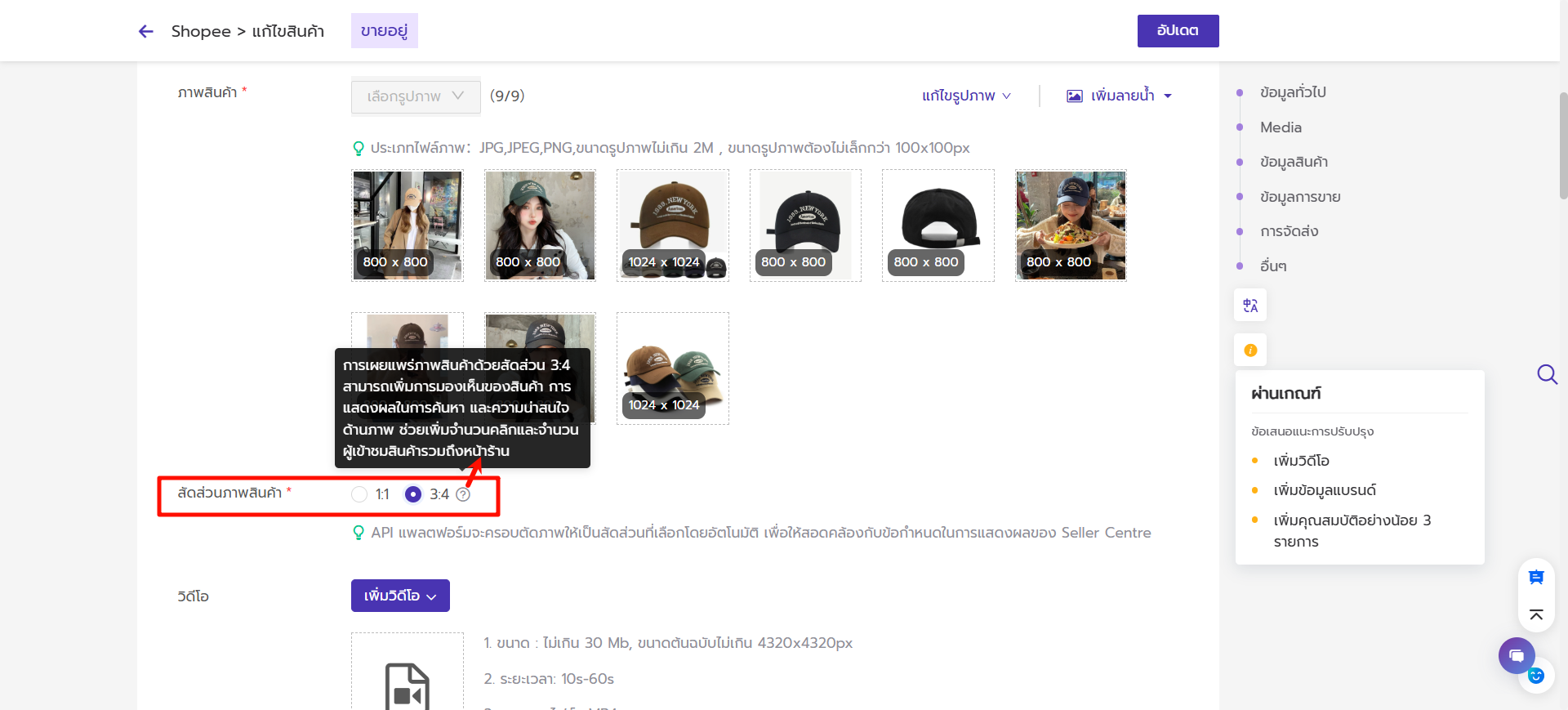This screenshot has height=710, width=1568.
Task: Open the เลือกรูปภาพ dropdown
Action: (x=416, y=96)
